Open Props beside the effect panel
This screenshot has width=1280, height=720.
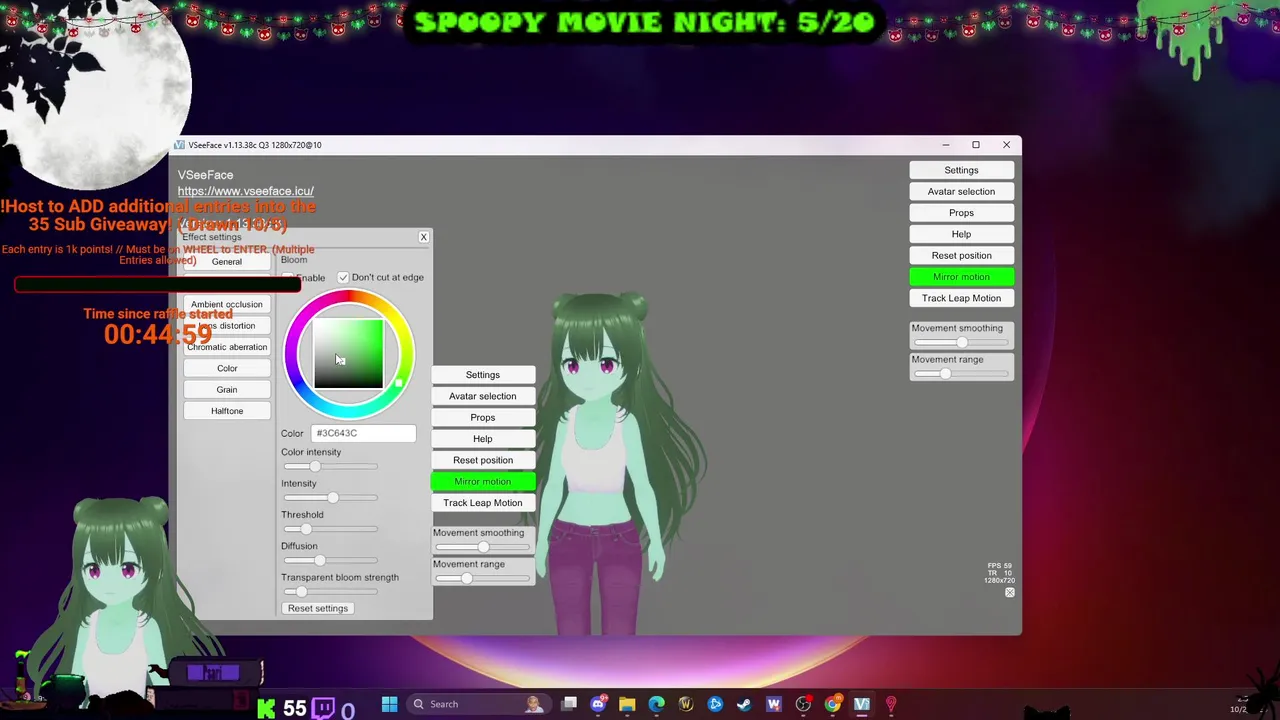(x=483, y=417)
